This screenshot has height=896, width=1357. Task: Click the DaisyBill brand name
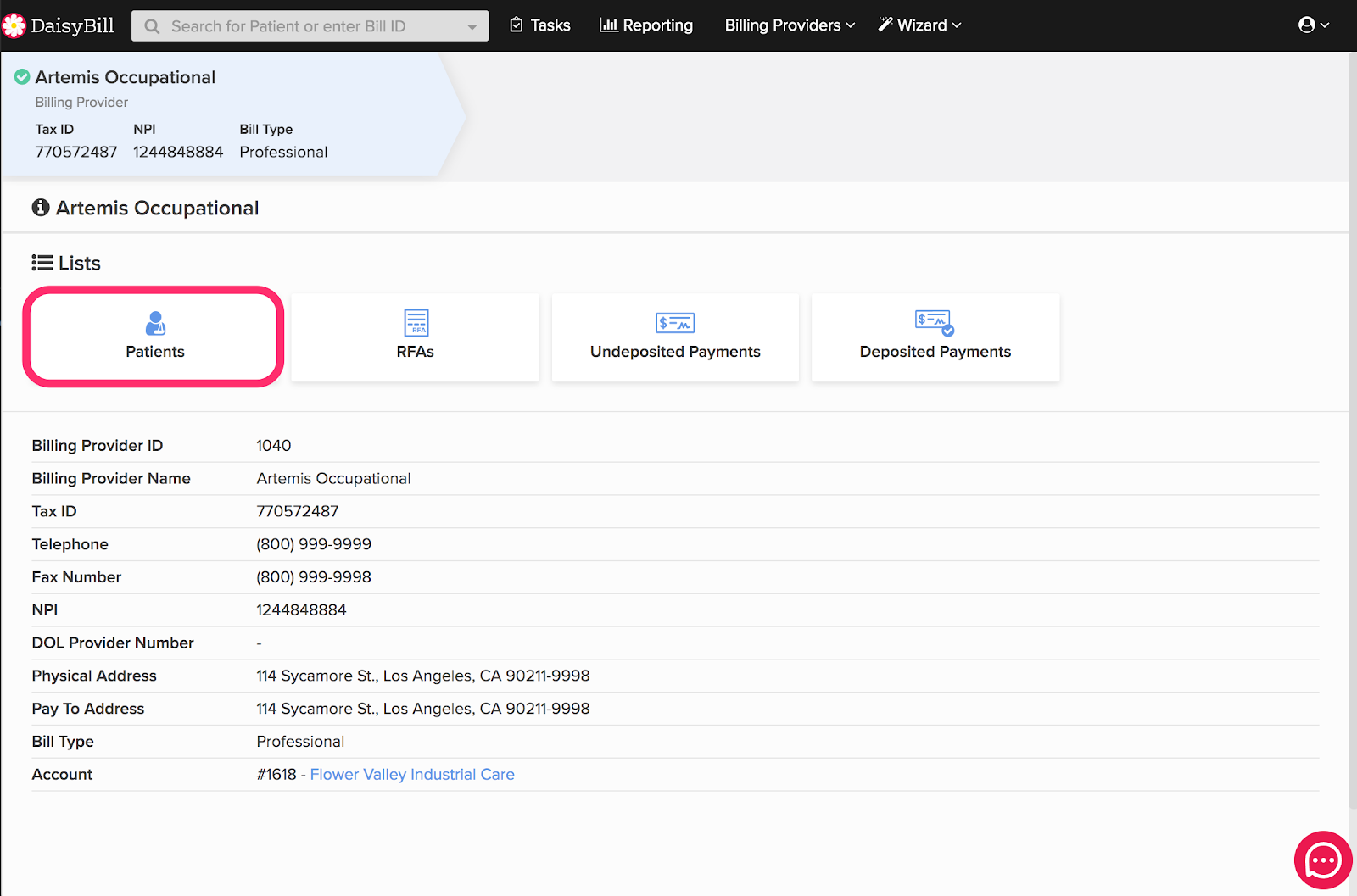click(x=72, y=25)
